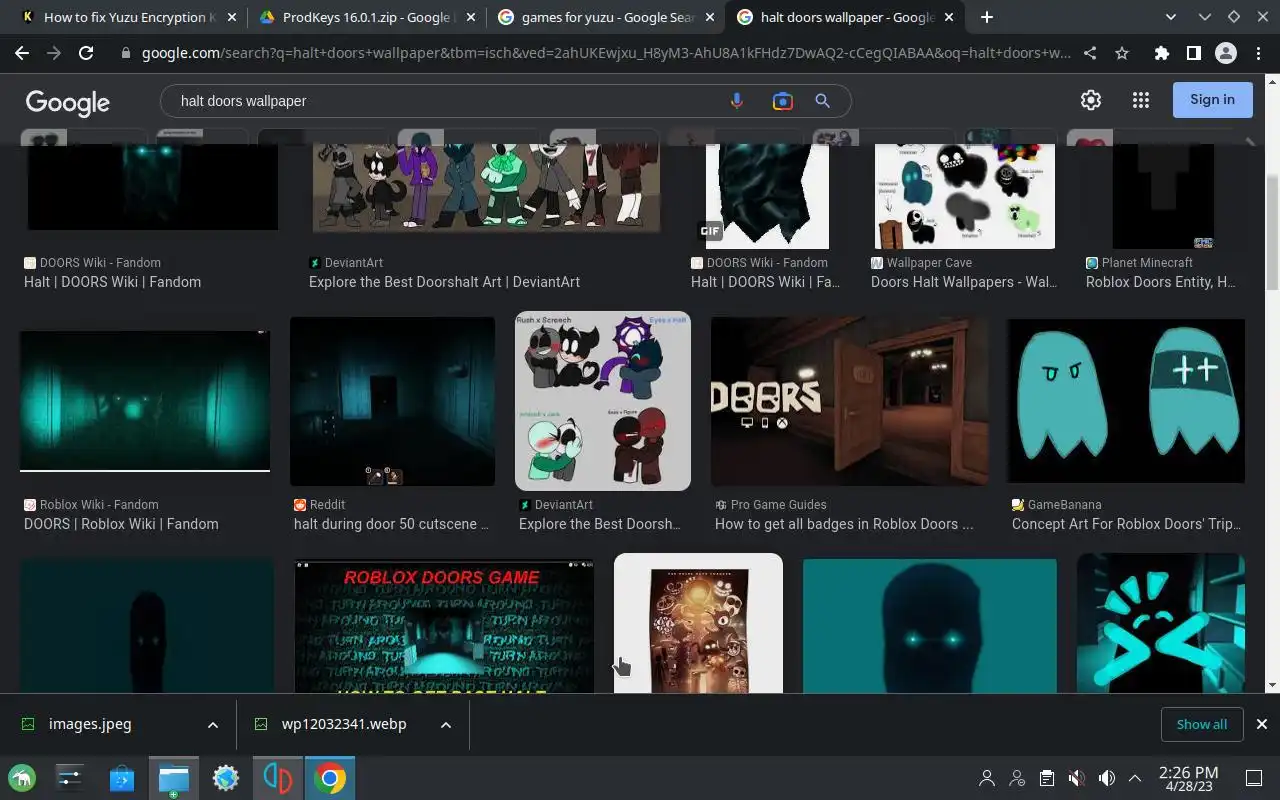The width and height of the screenshot is (1280, 800).
Task: Open Doors Halt Wallpapers result link
Action: point(964,282)
